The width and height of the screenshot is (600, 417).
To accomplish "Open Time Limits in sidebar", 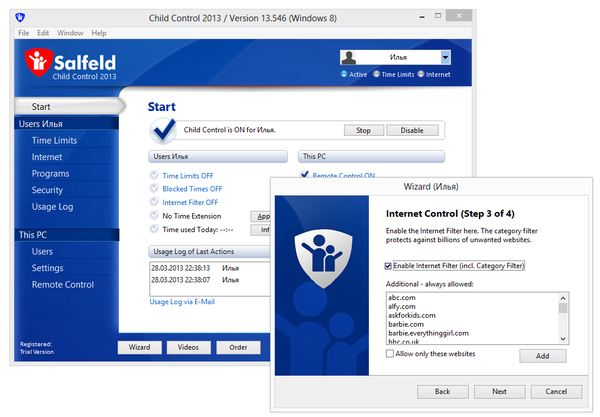I will click(x=54, y=140).
